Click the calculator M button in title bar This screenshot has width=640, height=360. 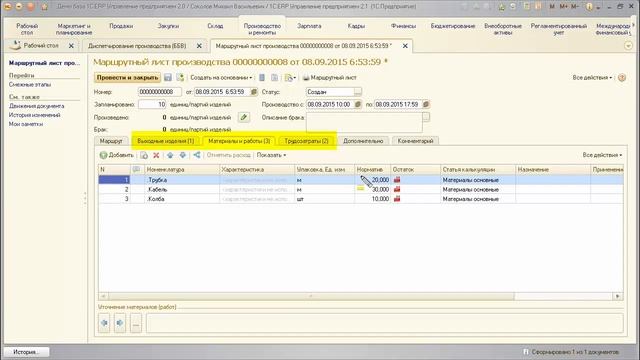point(552,7)
